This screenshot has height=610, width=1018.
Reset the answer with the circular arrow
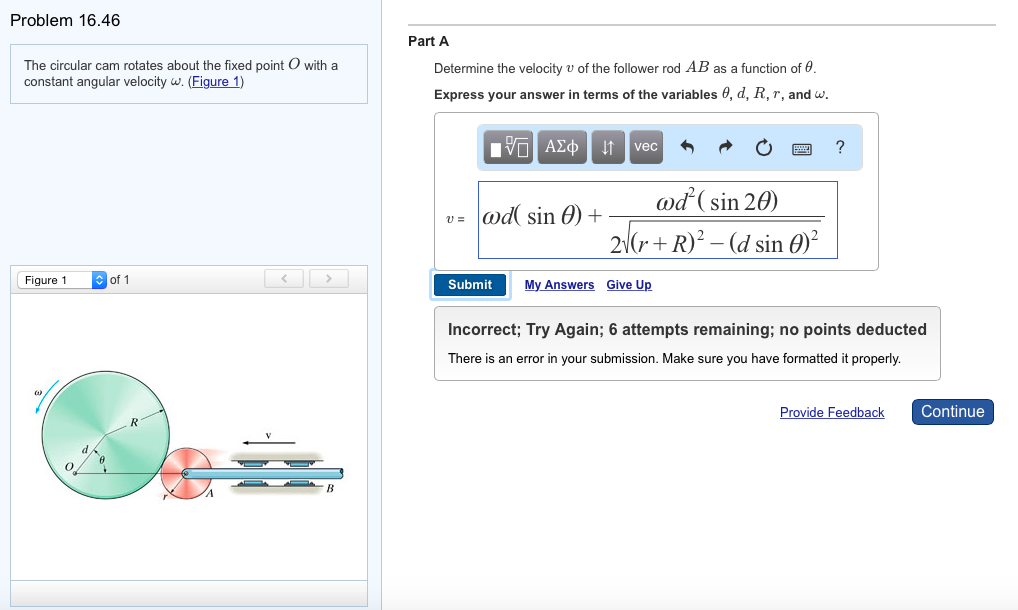[x=764, y=148]
